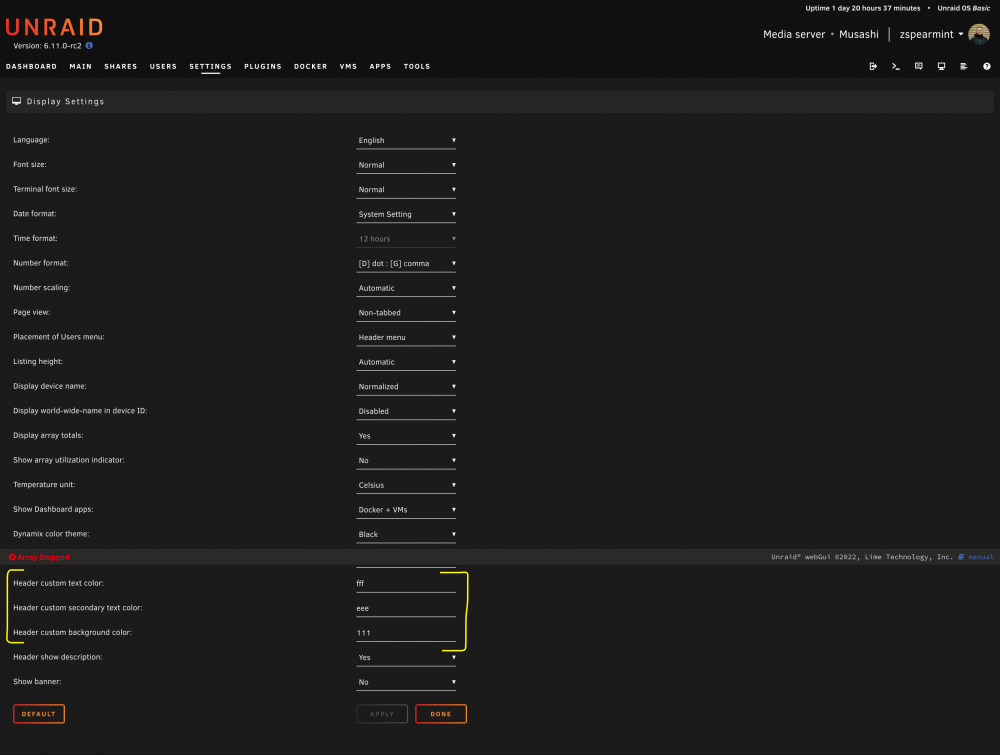Open the system log icon
This screenshot has width=1000, height=755.
click(964, 66)
